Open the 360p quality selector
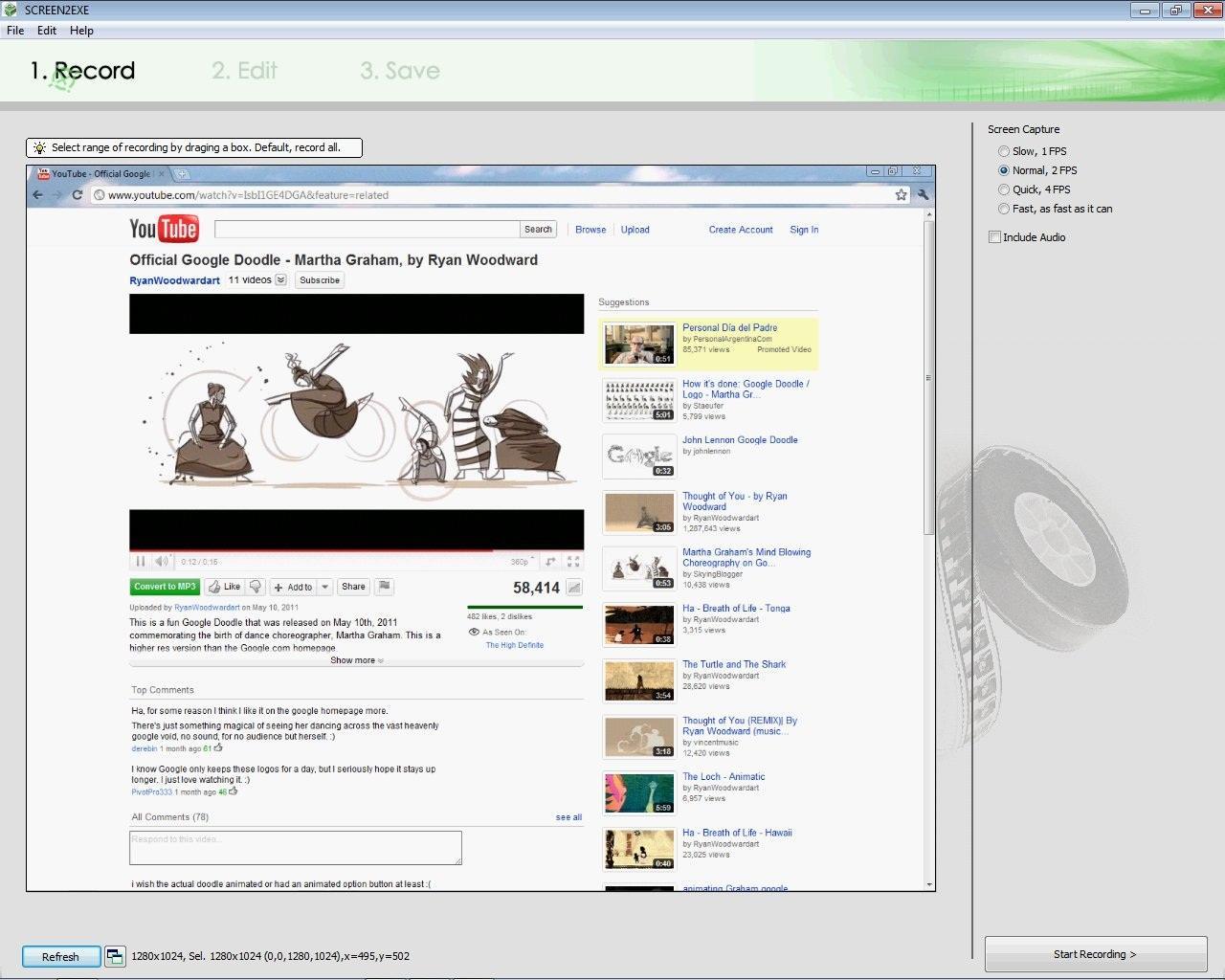 [x=522, y=562]
